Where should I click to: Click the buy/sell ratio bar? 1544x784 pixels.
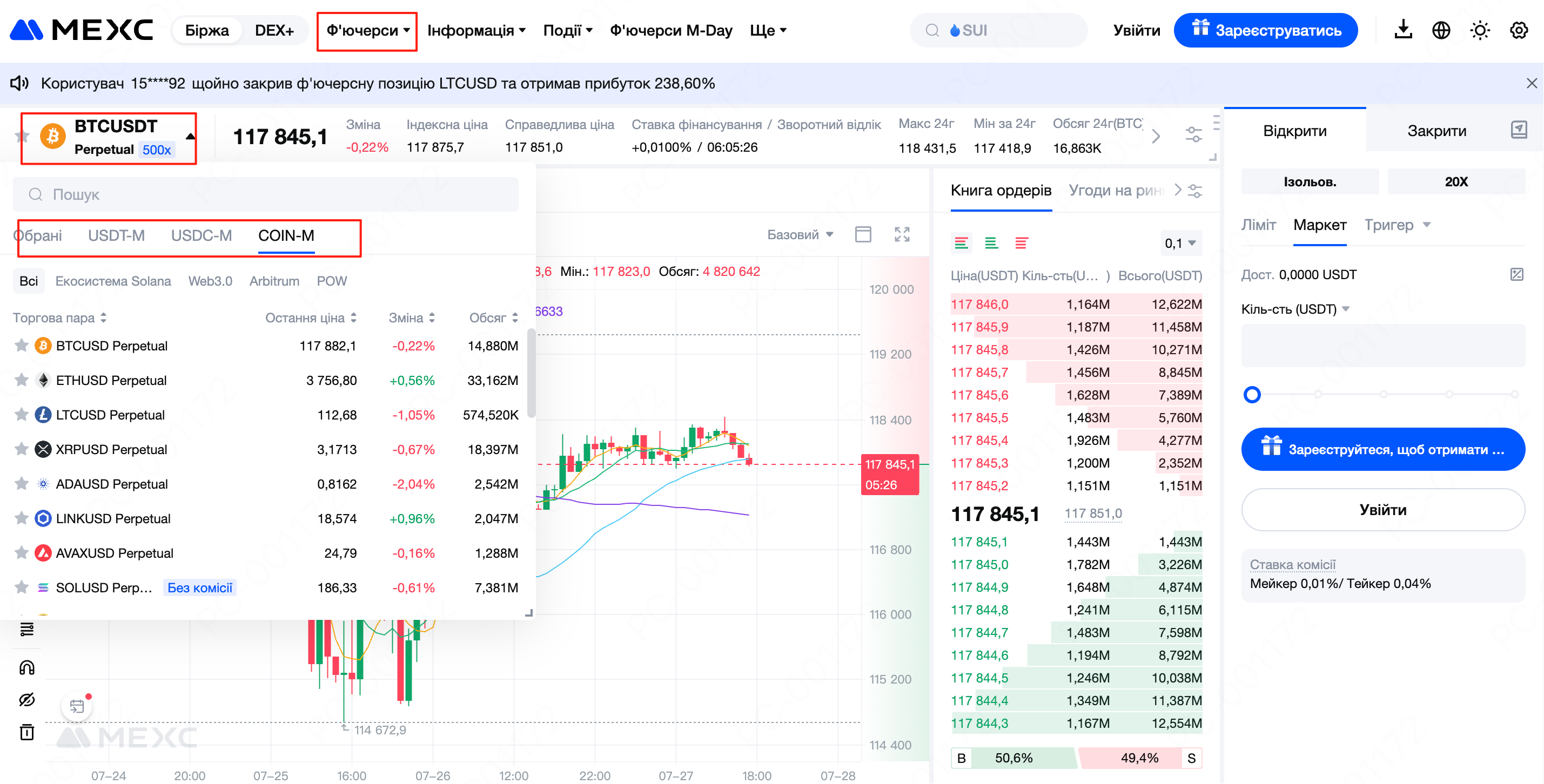[1076, 758]
